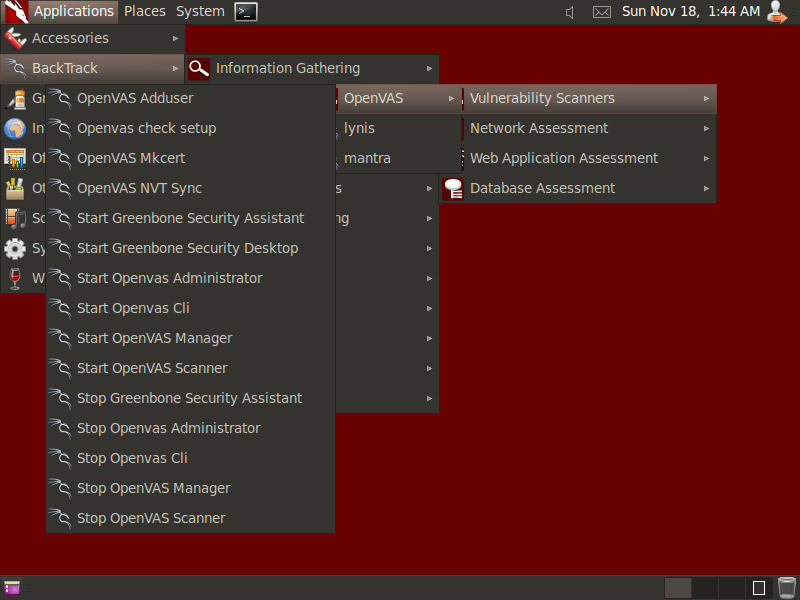Click the clock showing Sun Nov 18
The width and height of the screenshot is (800, 600).
[x=691, y=11]
